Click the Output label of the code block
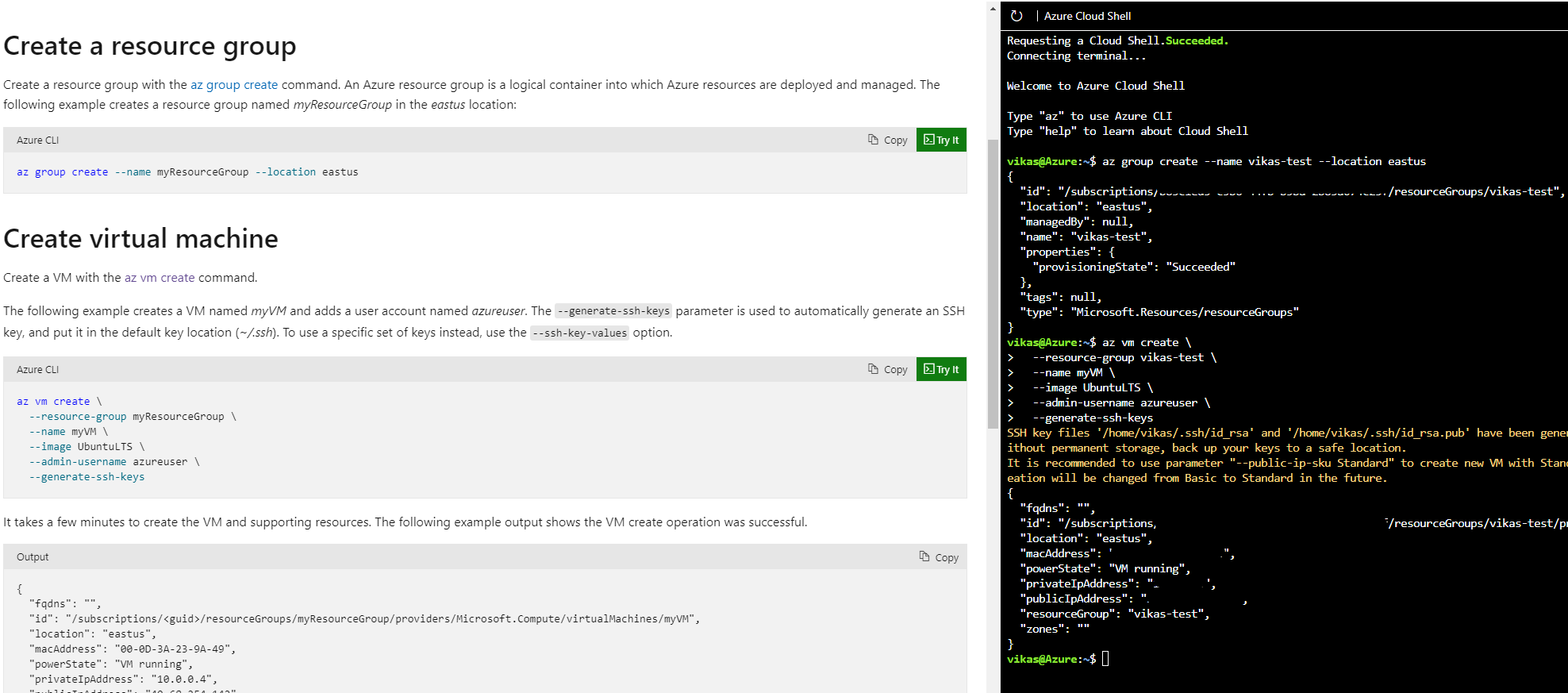The width and height of the screenshot is (1568, 693). point(33,557)
